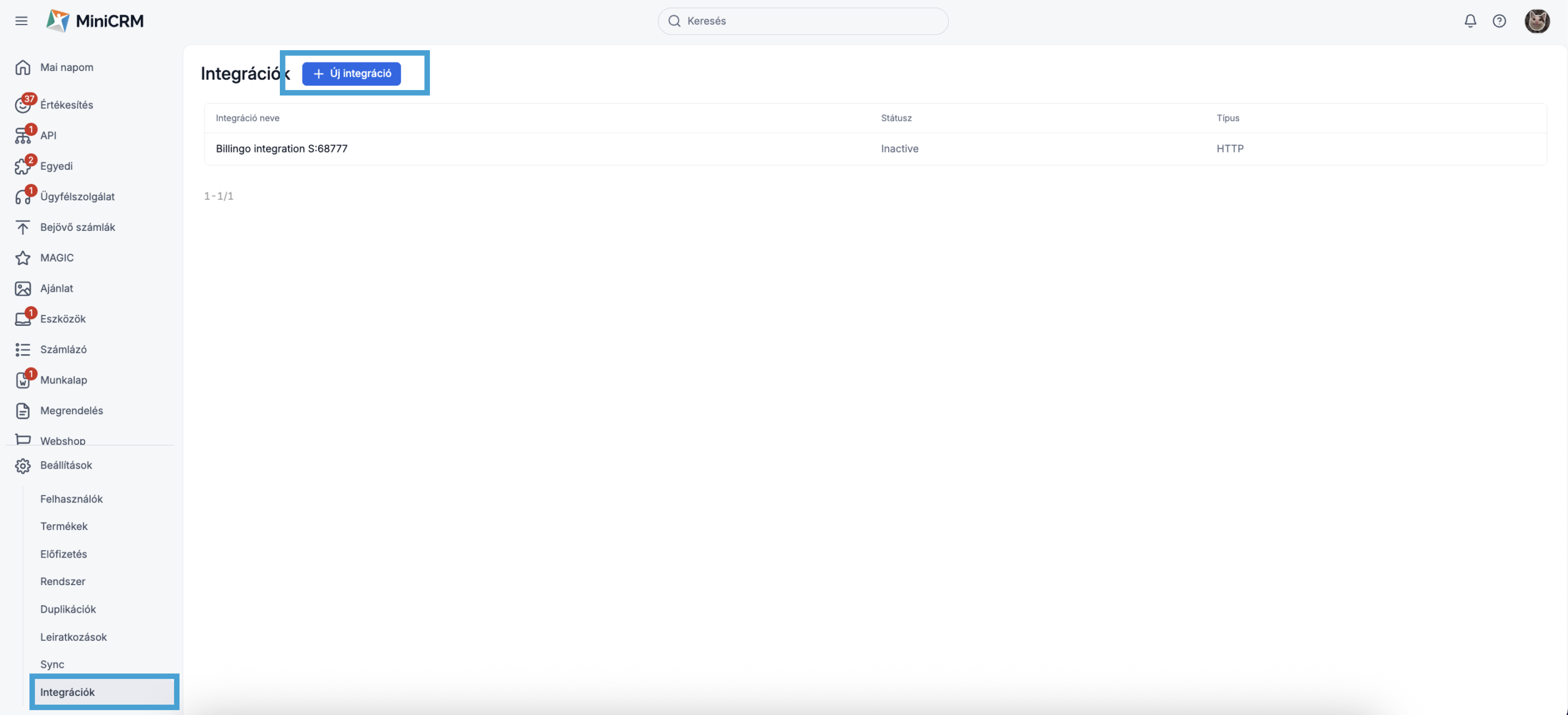Open the Ügyfélszolgálat headset icon
The height and width of the screenshot is (715, 1568).
coord(23,197)
